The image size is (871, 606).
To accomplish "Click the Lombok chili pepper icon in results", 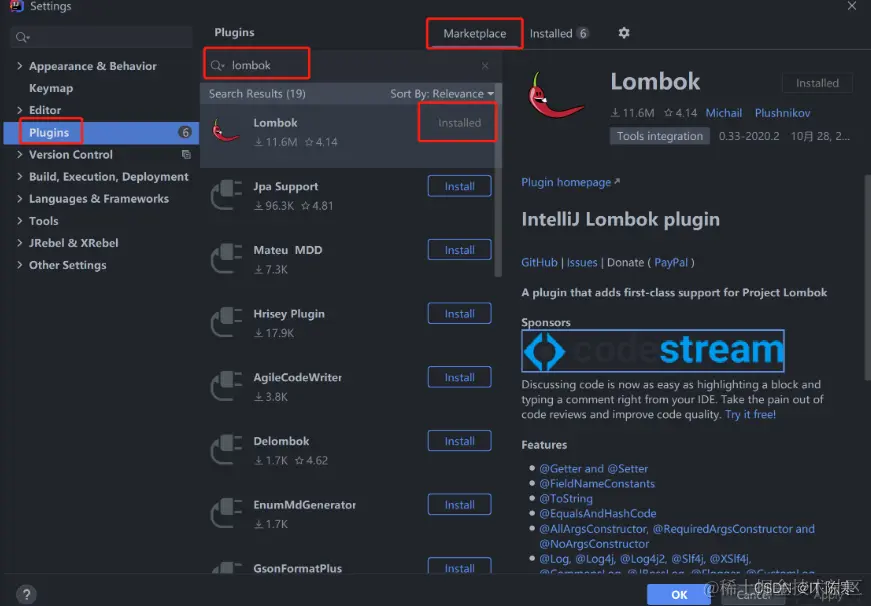I will (x=226, y=131).
